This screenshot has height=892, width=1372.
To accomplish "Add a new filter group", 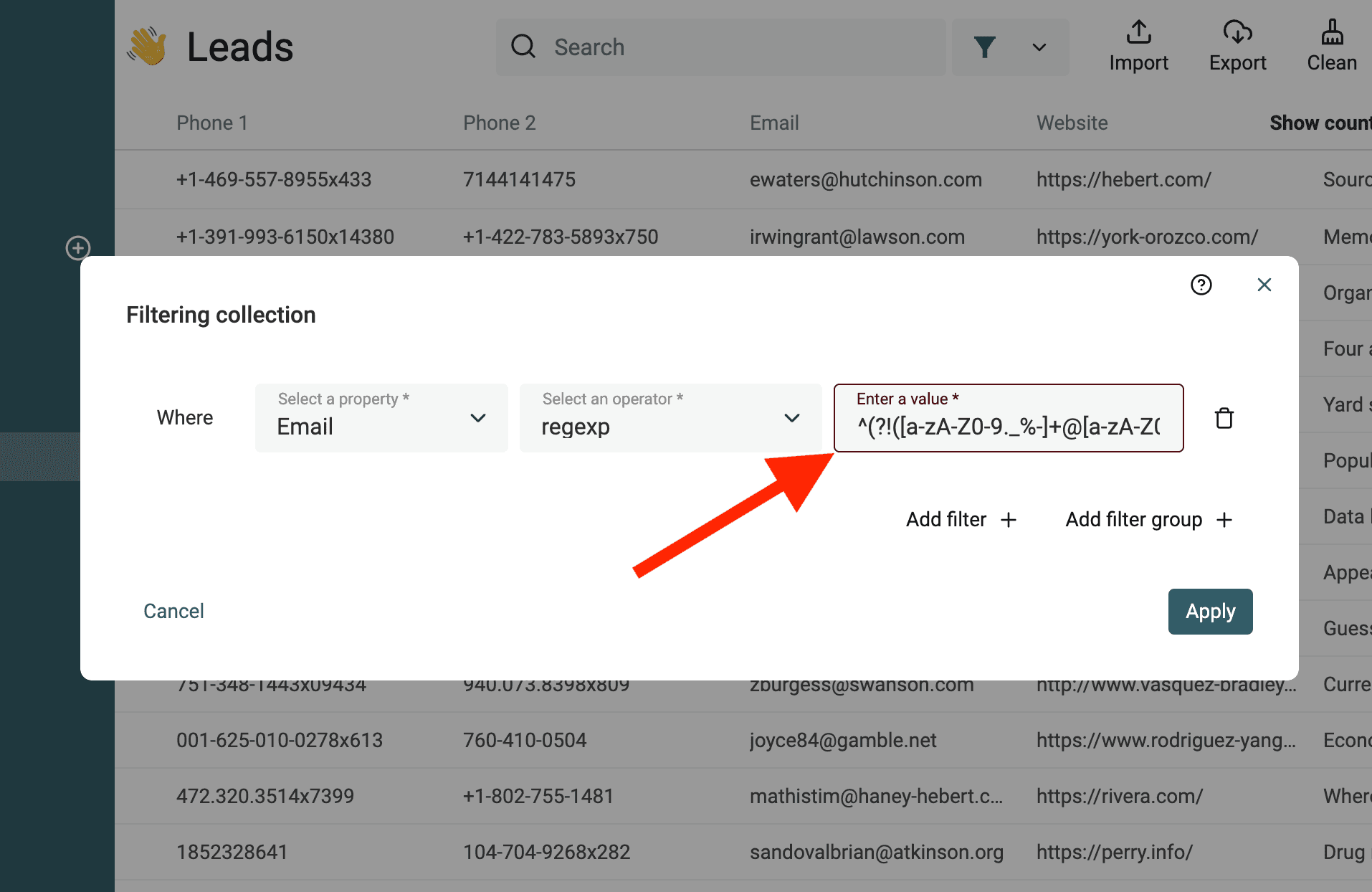I will (x=1148, y=519).
